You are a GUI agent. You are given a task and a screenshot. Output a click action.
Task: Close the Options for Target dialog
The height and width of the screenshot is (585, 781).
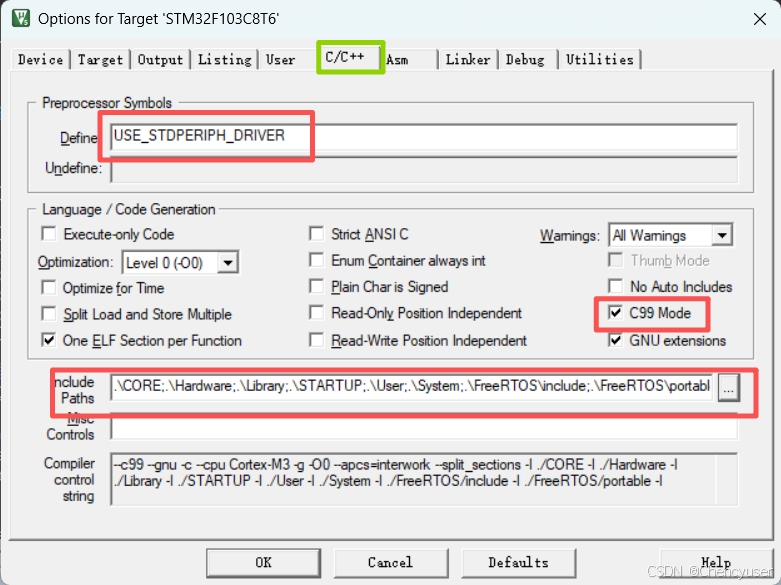760,19
